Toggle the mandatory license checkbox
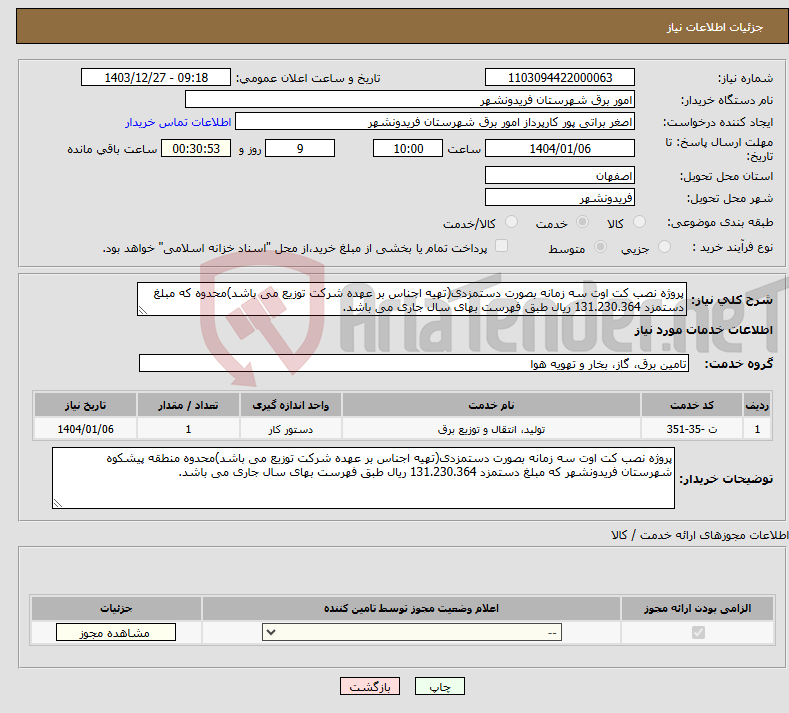 click(x=698, y=632)
